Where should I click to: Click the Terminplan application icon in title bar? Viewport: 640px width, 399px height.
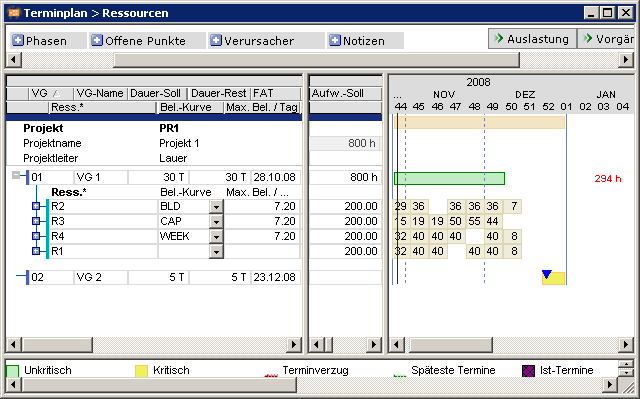coord(13,13)
